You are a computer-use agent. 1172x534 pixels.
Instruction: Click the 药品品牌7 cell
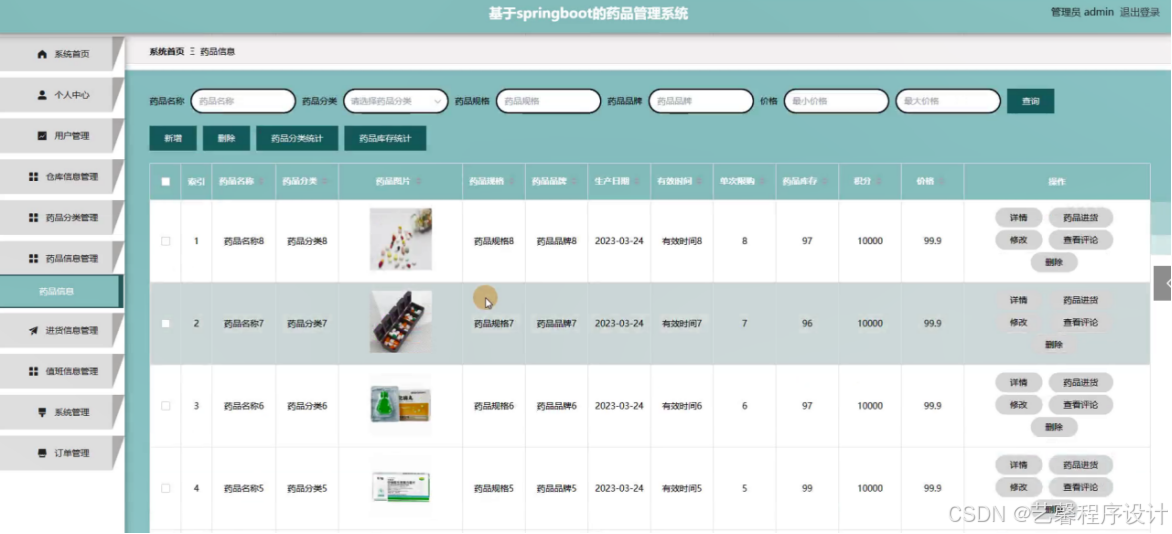tap(557, 324)
